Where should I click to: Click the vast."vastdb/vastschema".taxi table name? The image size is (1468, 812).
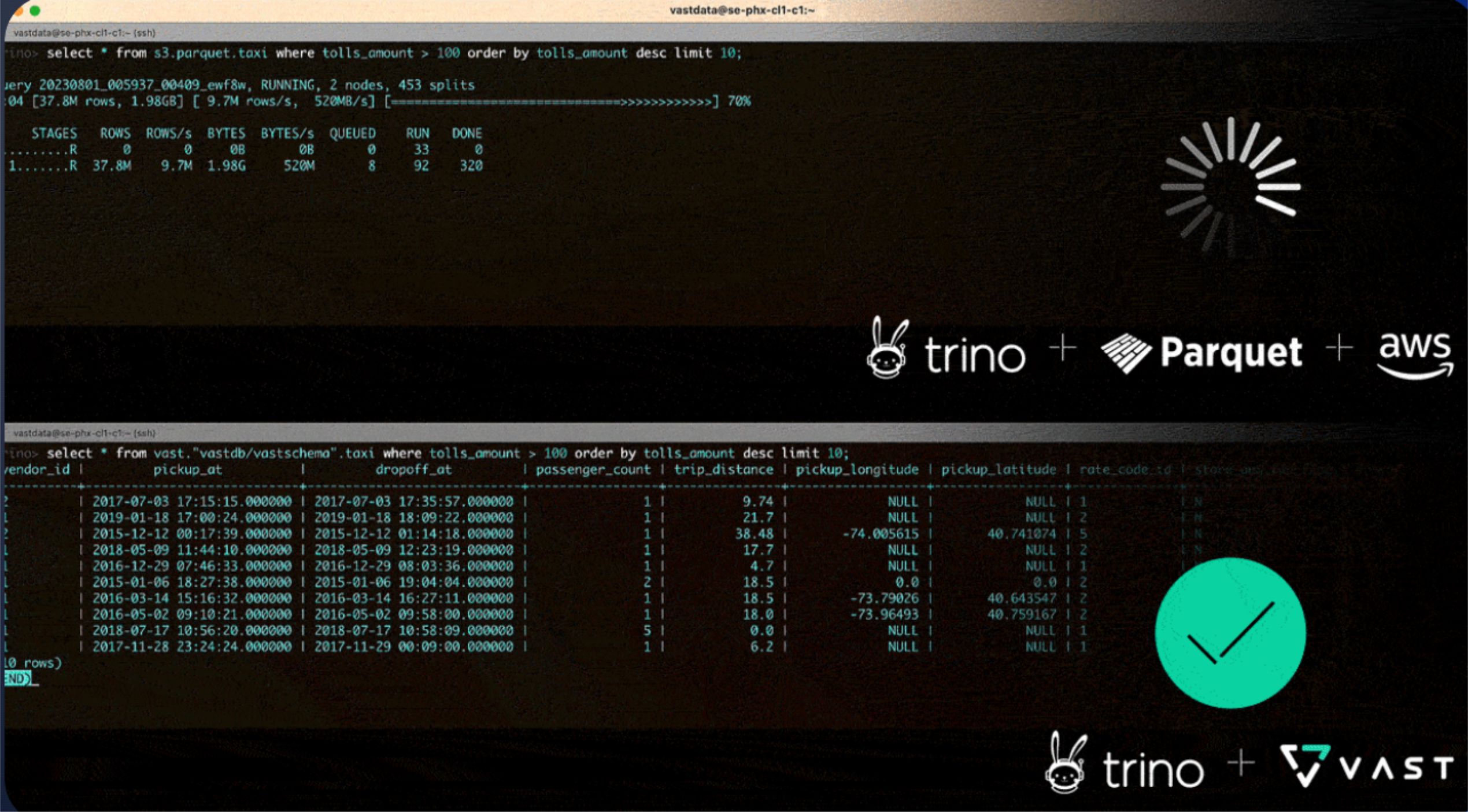(x=264, y=453)
